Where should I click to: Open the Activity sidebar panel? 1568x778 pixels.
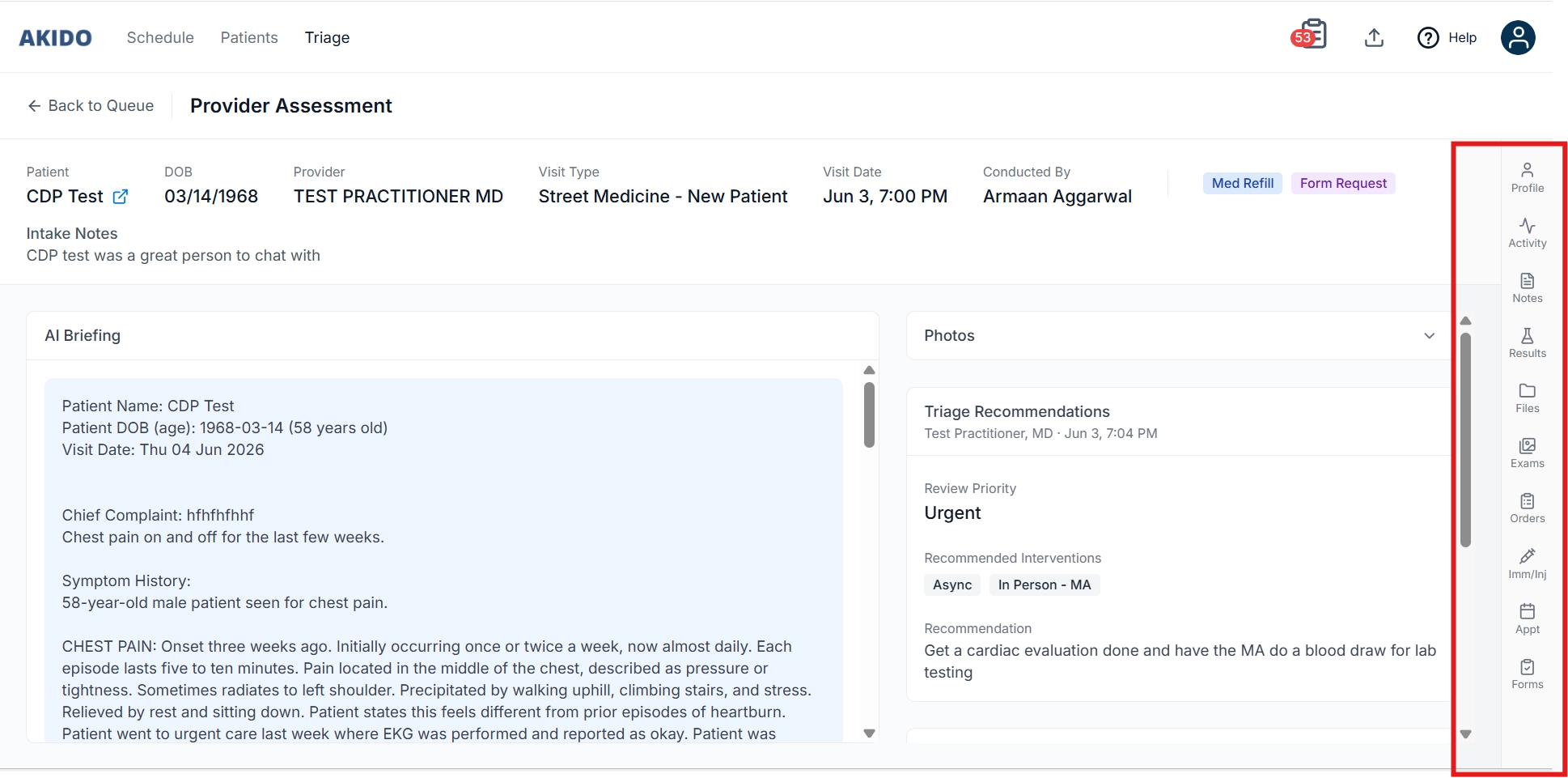(x=1527, y=232)
